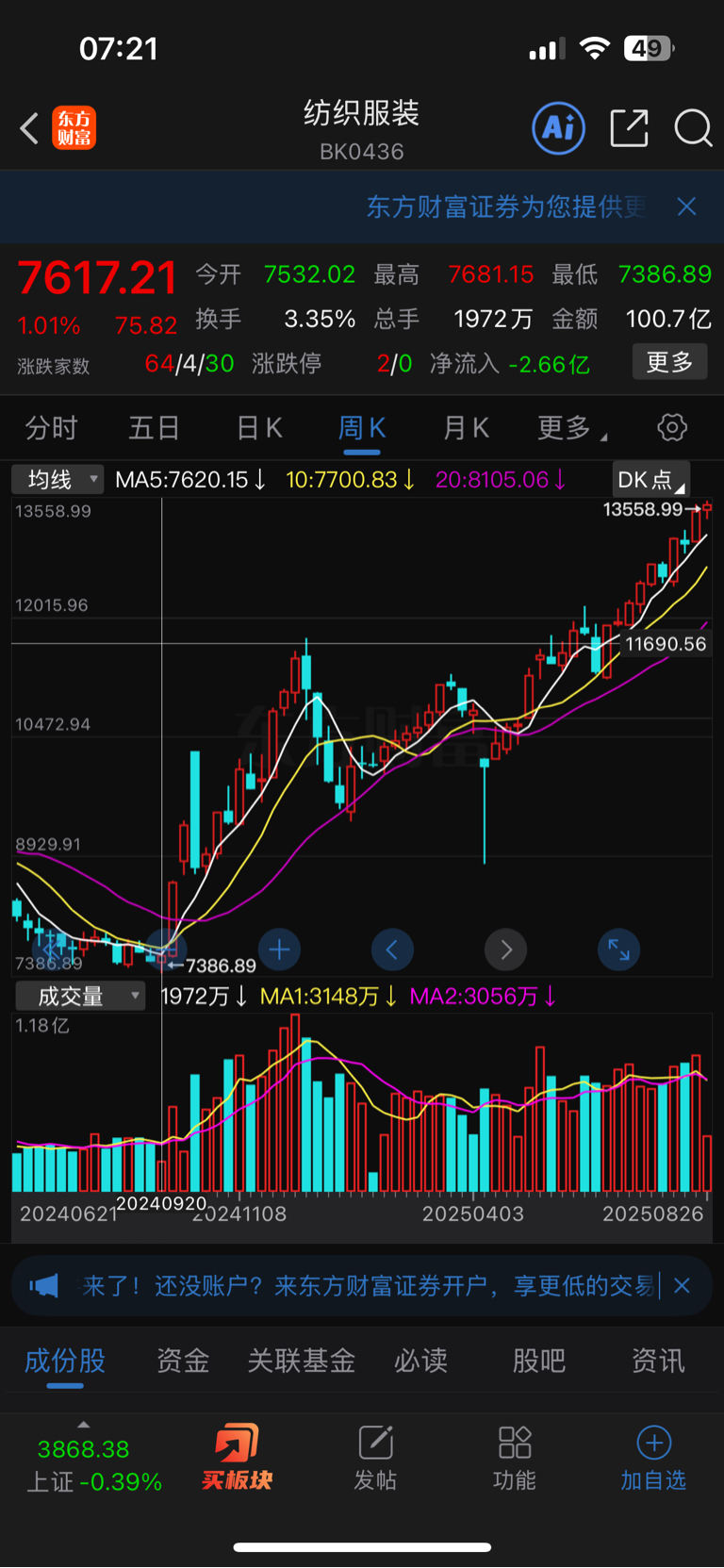The height and width of the screenshot is (1568, 724).
Task: Tap the Wi-Fi icon in status bar
Action: click(x=594, y=48)
